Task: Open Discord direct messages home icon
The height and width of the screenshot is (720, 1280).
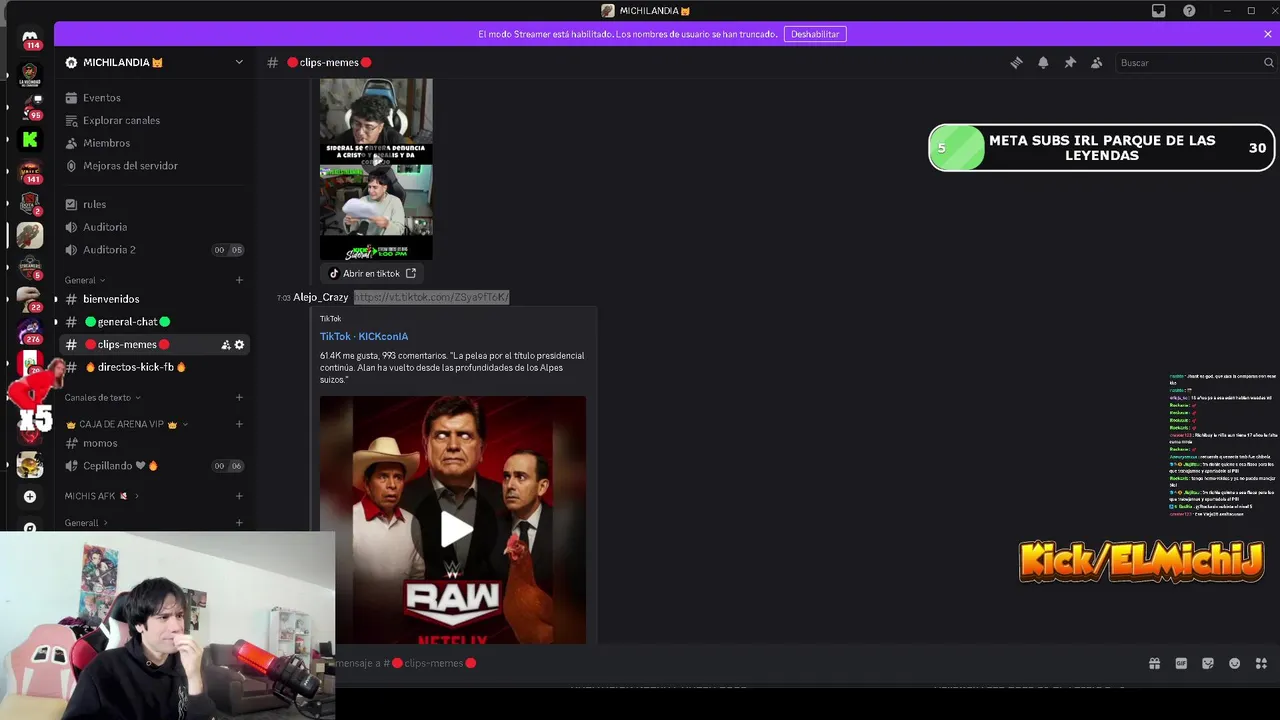Action: [30, 38]
